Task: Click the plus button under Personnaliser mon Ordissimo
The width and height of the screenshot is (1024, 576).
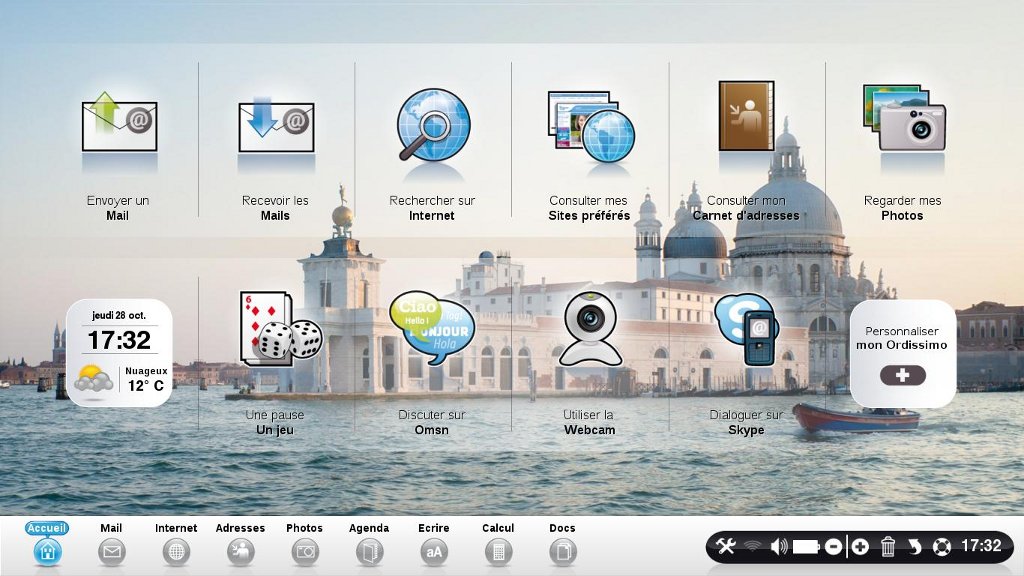Action: 902,375
